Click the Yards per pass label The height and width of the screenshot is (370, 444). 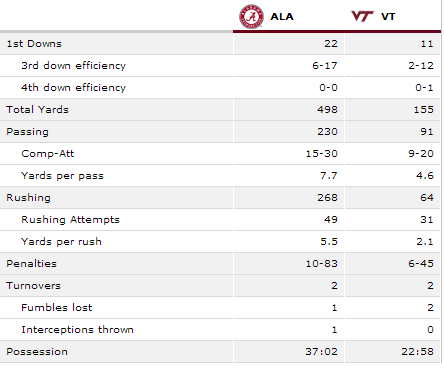62,176
